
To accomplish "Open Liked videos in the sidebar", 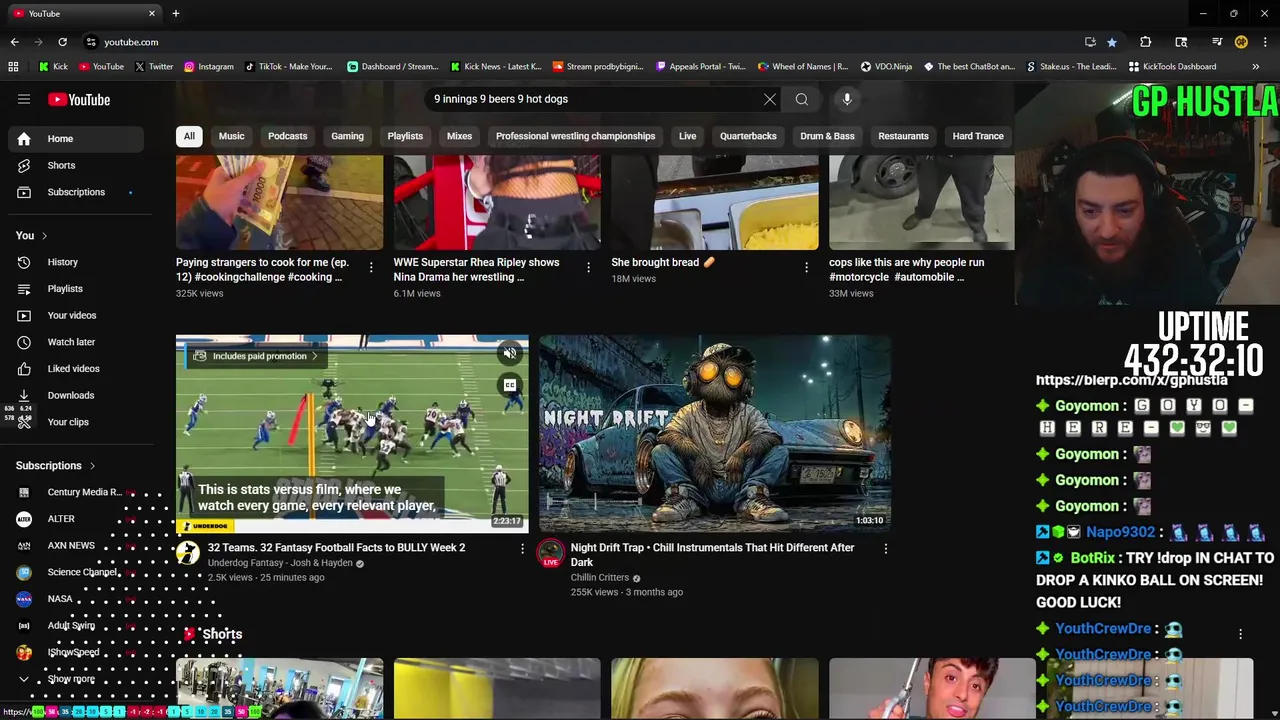I will click(78, 368).
